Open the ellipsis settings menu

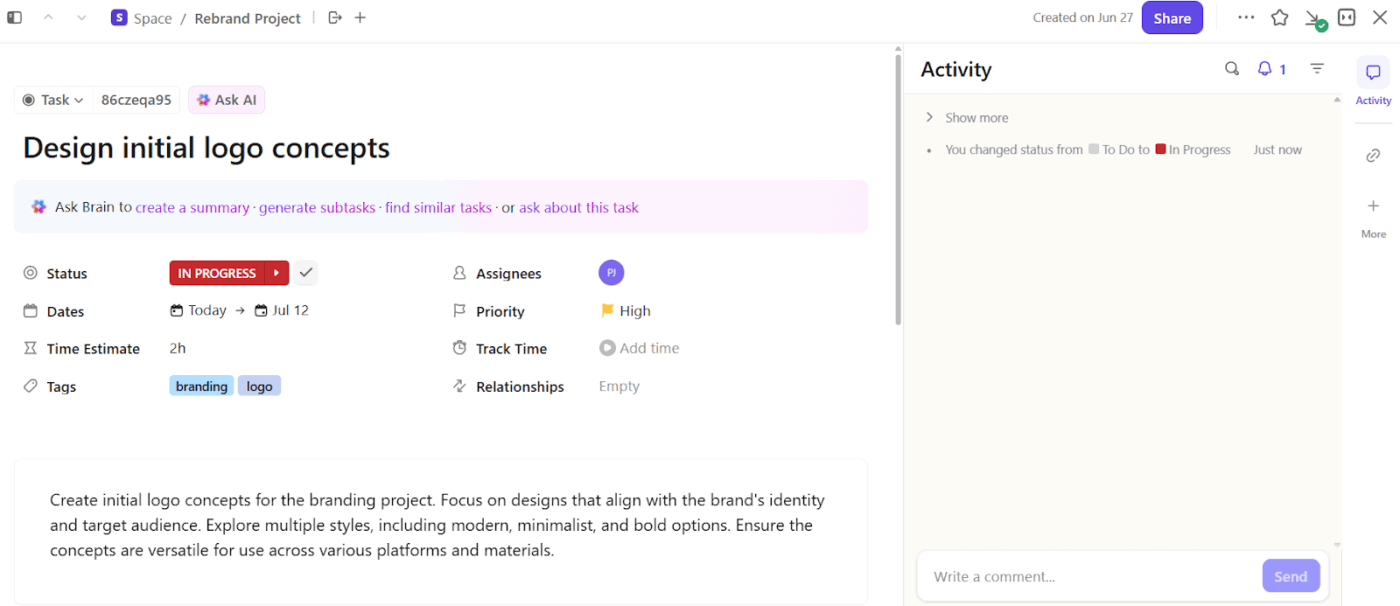(1245, 17)
